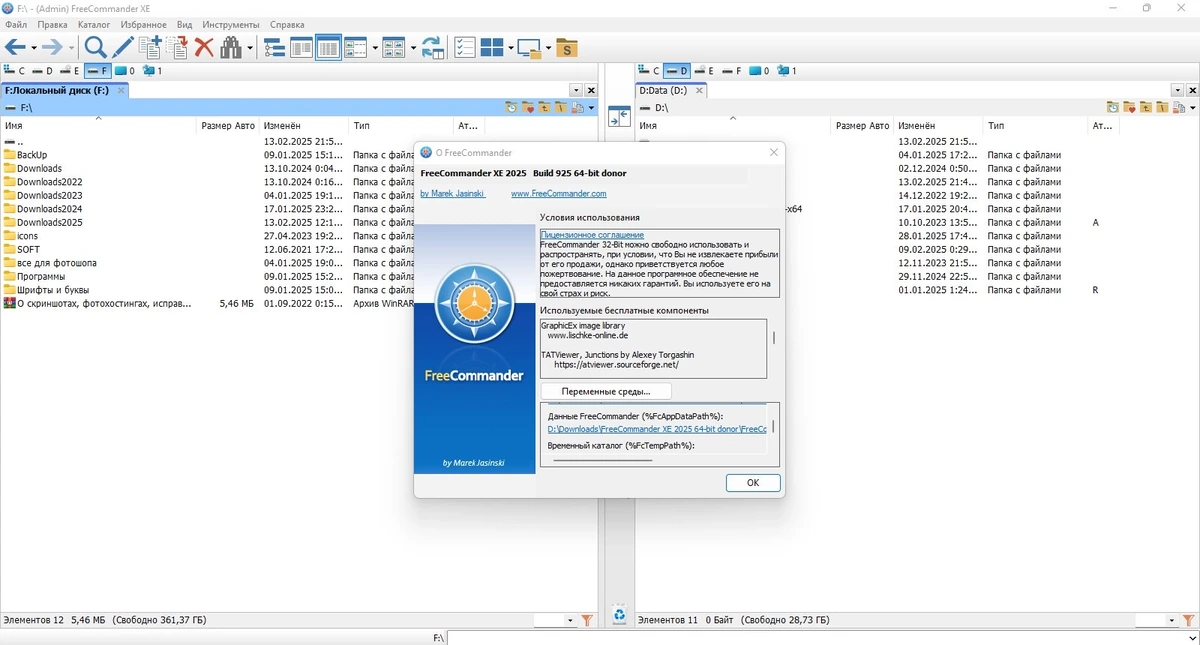Toggle the folder tree view icon
1200x645 pixels.
[x=274, y=47]
